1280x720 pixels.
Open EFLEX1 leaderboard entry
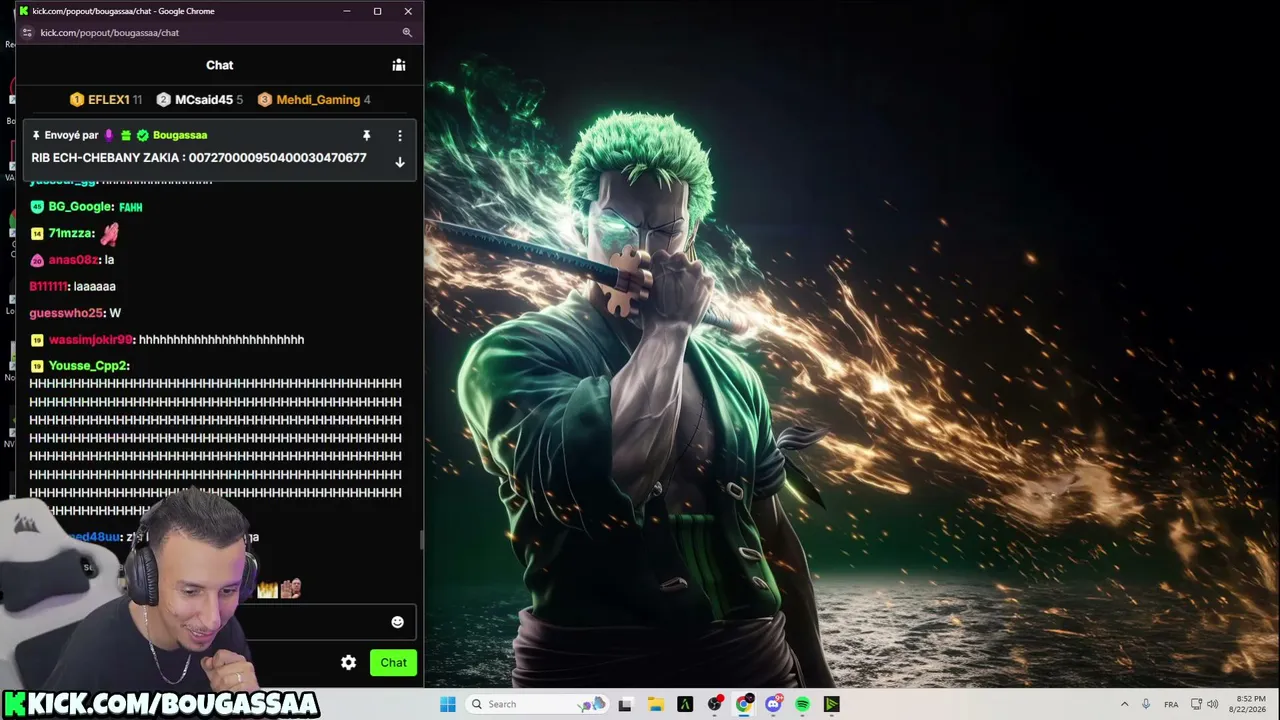(106, 100)
